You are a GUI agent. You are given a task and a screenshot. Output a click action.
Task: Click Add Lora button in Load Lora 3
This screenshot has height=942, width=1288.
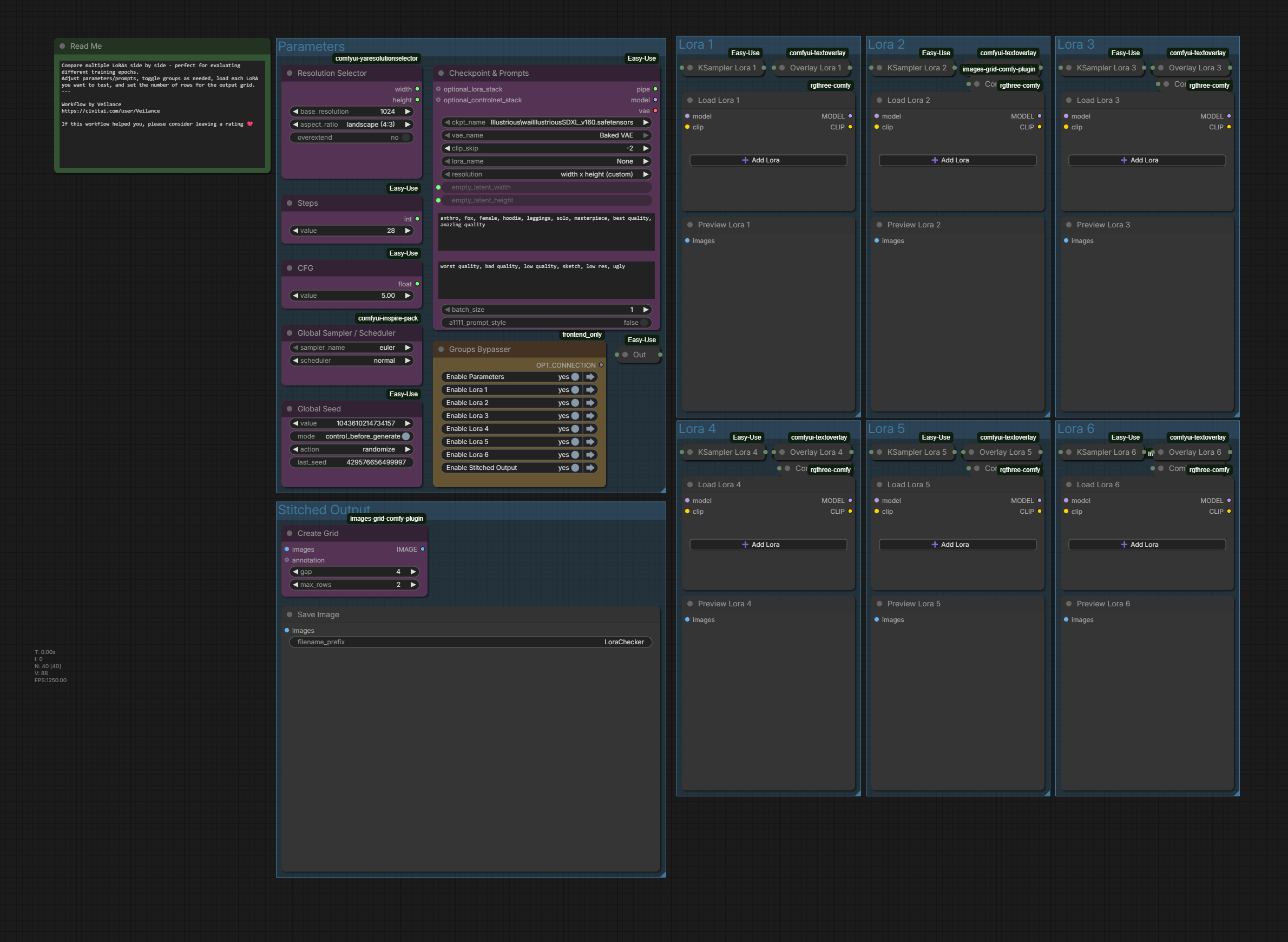(x=1146, y=160)
